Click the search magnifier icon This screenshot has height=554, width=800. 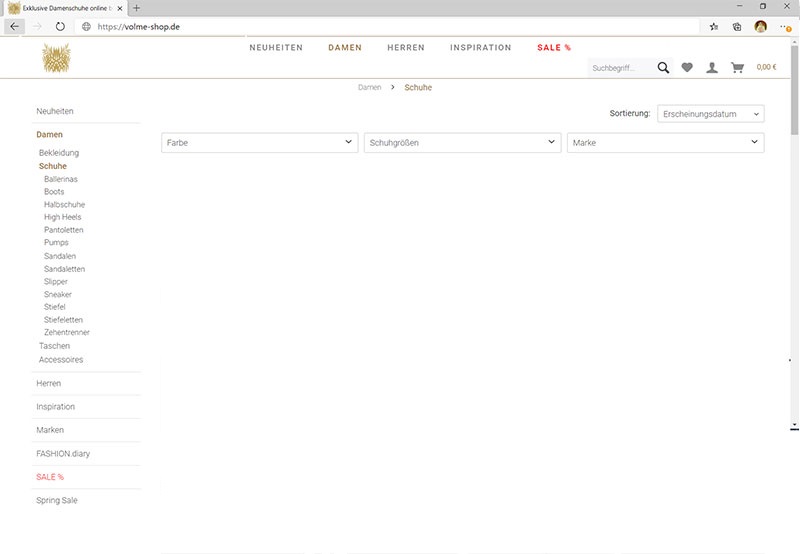tap(663, 68)
